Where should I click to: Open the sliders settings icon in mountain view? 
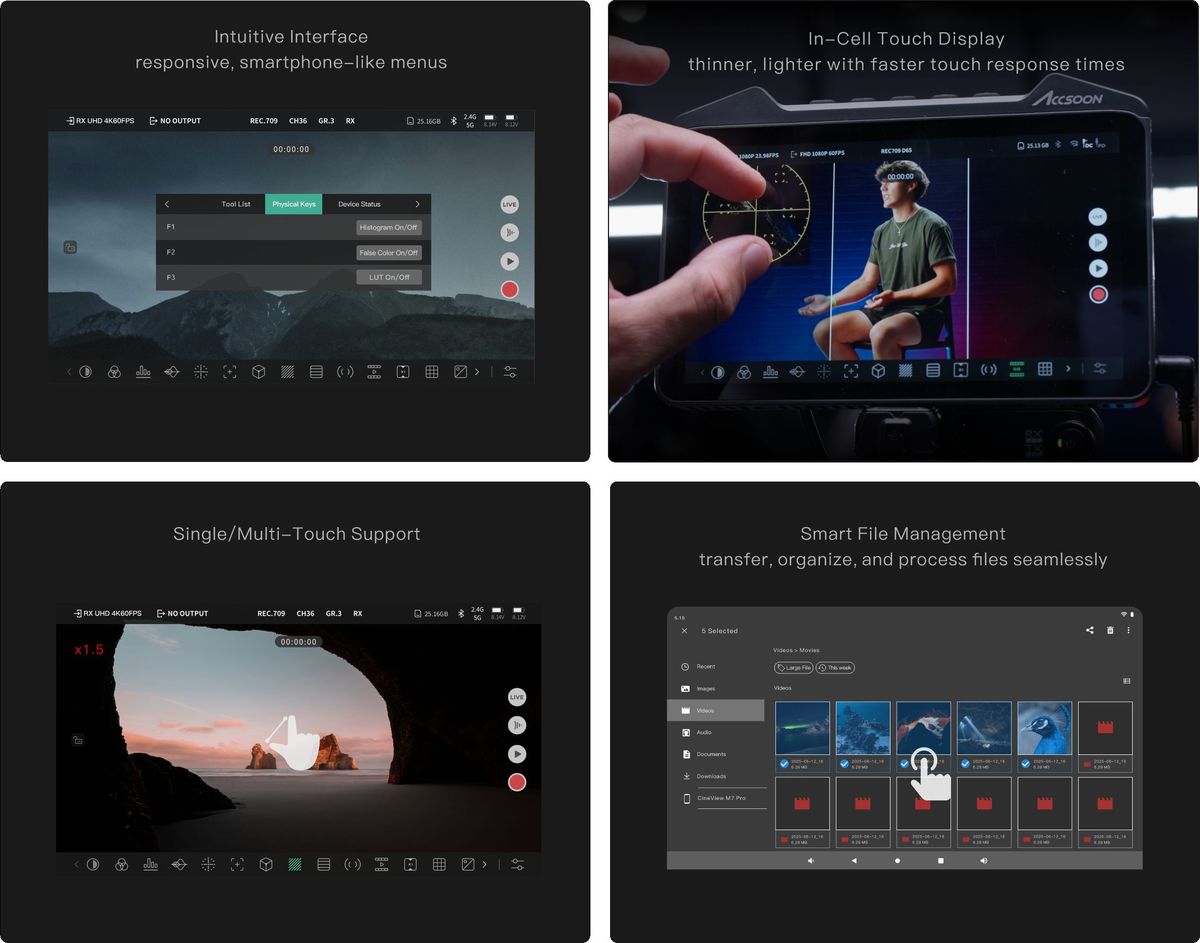[x=510, y=372]
